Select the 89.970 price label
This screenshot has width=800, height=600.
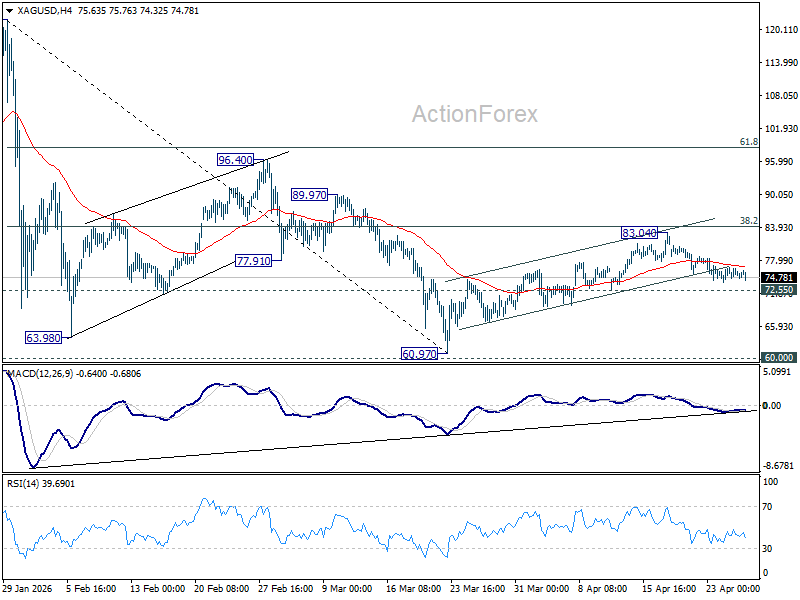click(x=309, y=195)
